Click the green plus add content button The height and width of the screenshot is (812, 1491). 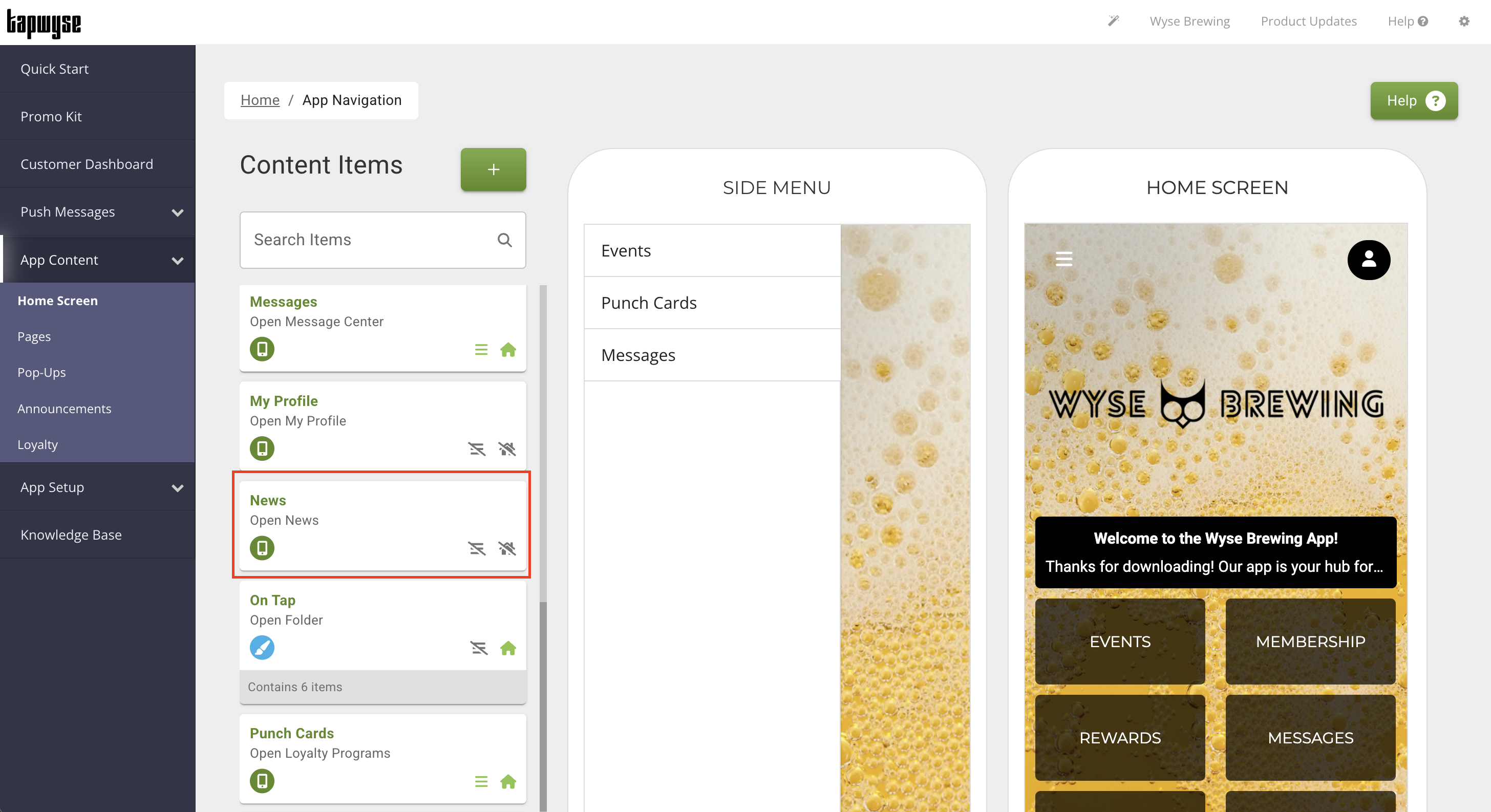pyautogui.click(x=493, y=169)
